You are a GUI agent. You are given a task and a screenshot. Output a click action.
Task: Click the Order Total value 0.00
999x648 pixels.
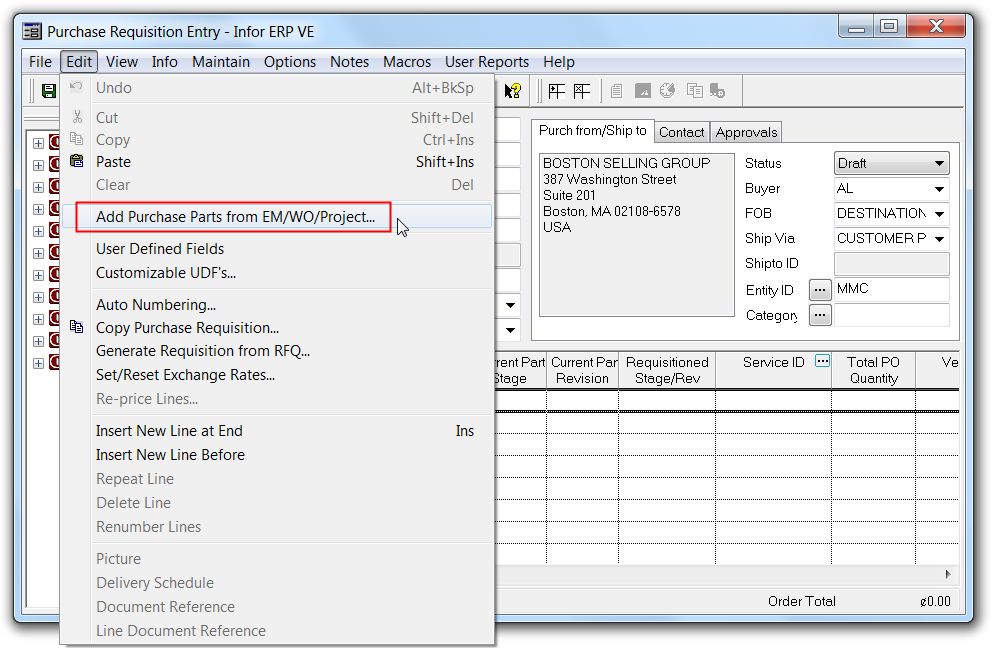[x=935, y=601]
